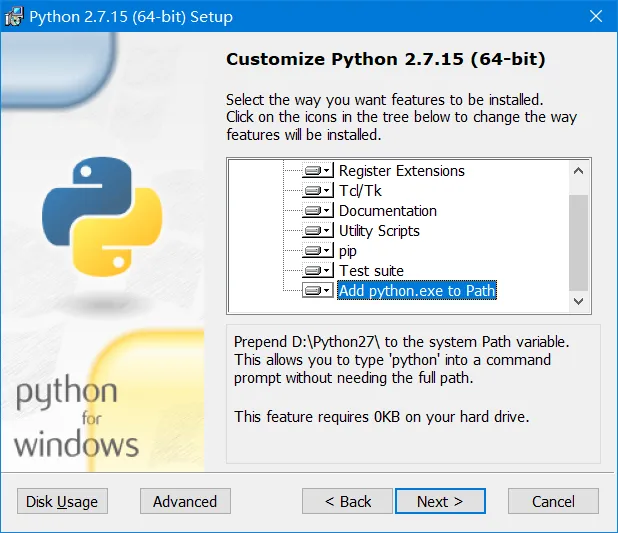Select the Register Extensions tree item
The image size is (618, 533).
pyautogui.click(x=401, y=171)
